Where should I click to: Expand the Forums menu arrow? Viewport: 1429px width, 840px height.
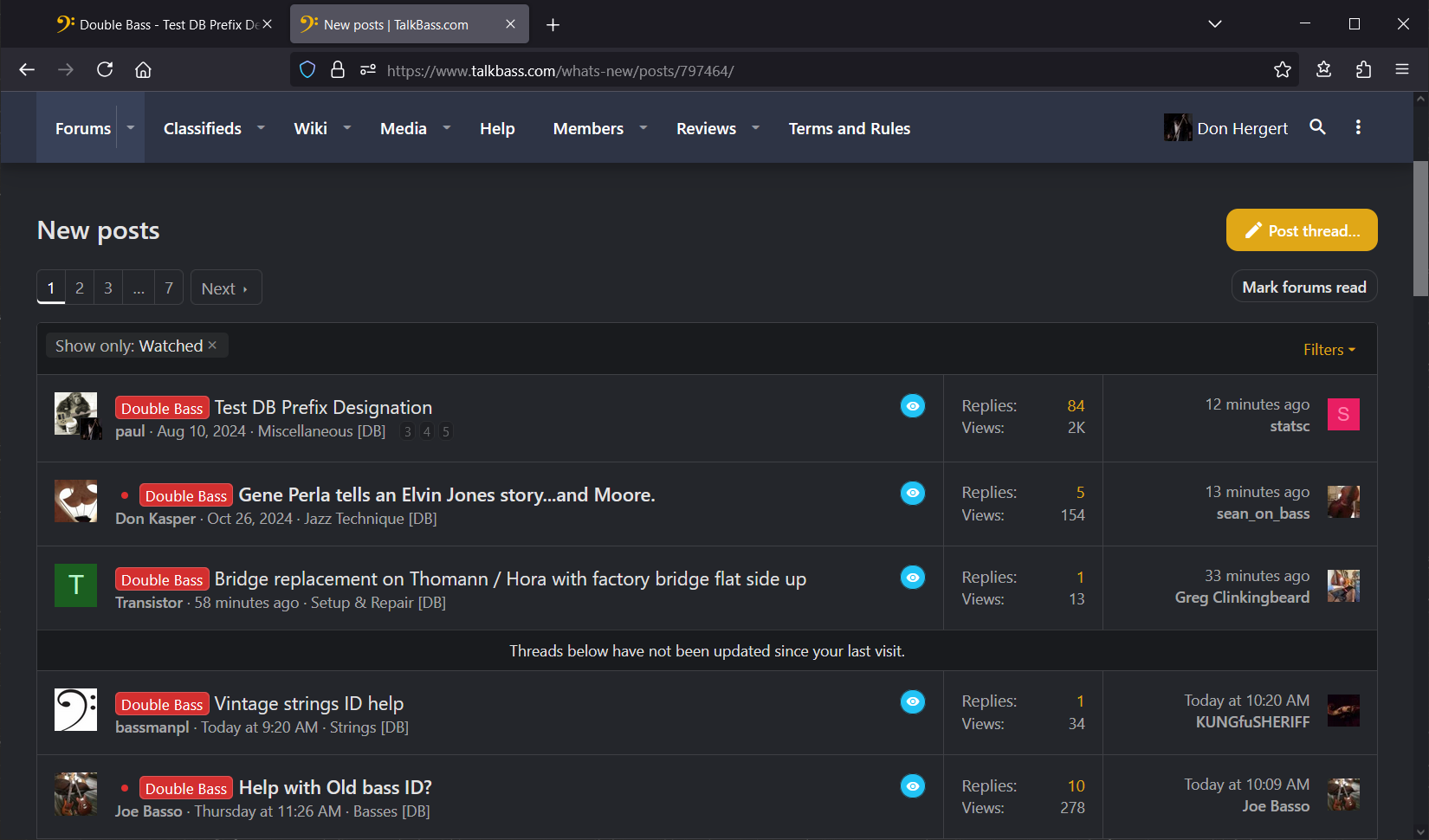pyautogui.click(x=131, y=127)
